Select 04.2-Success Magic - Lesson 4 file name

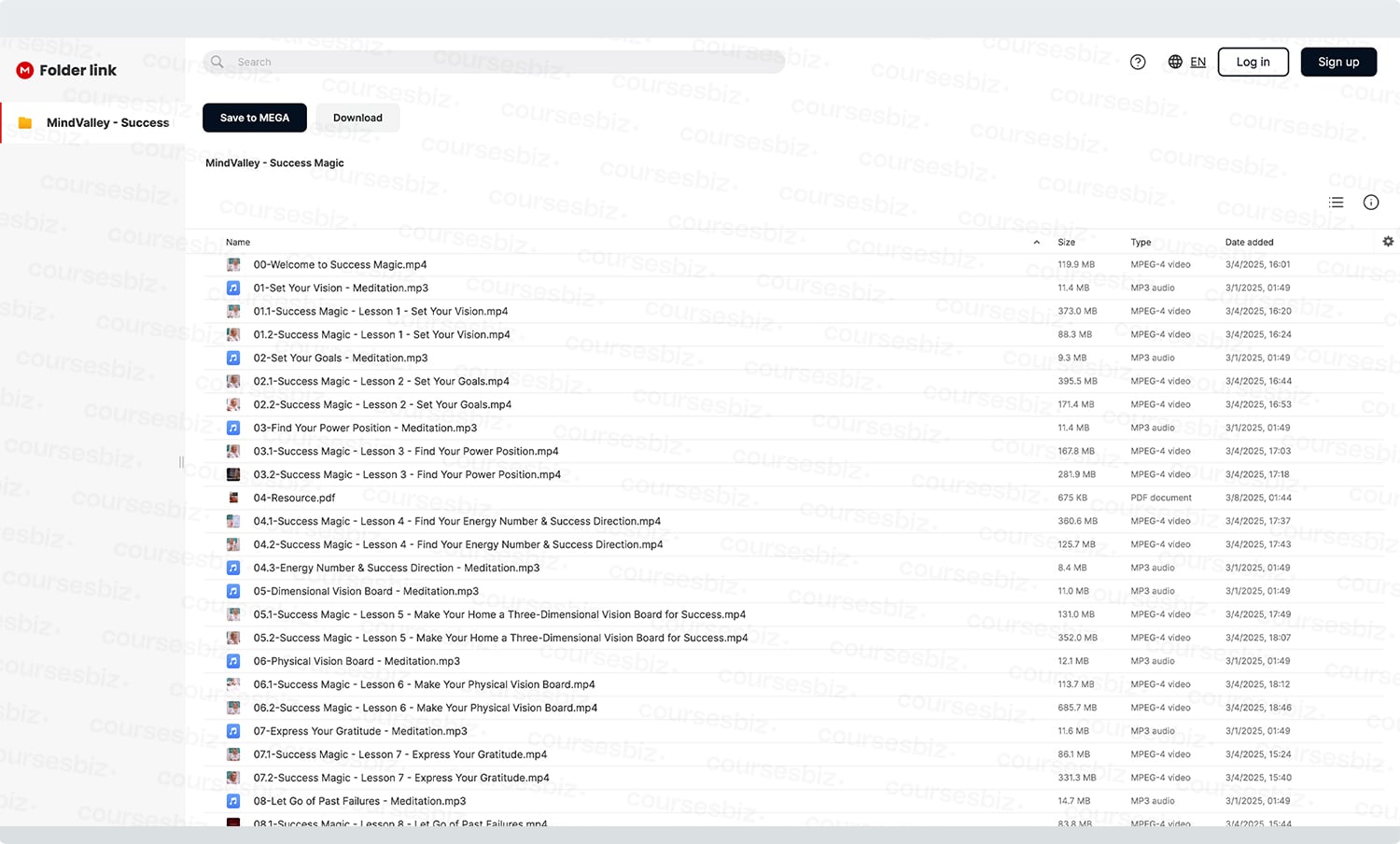(x=458, y=544)
